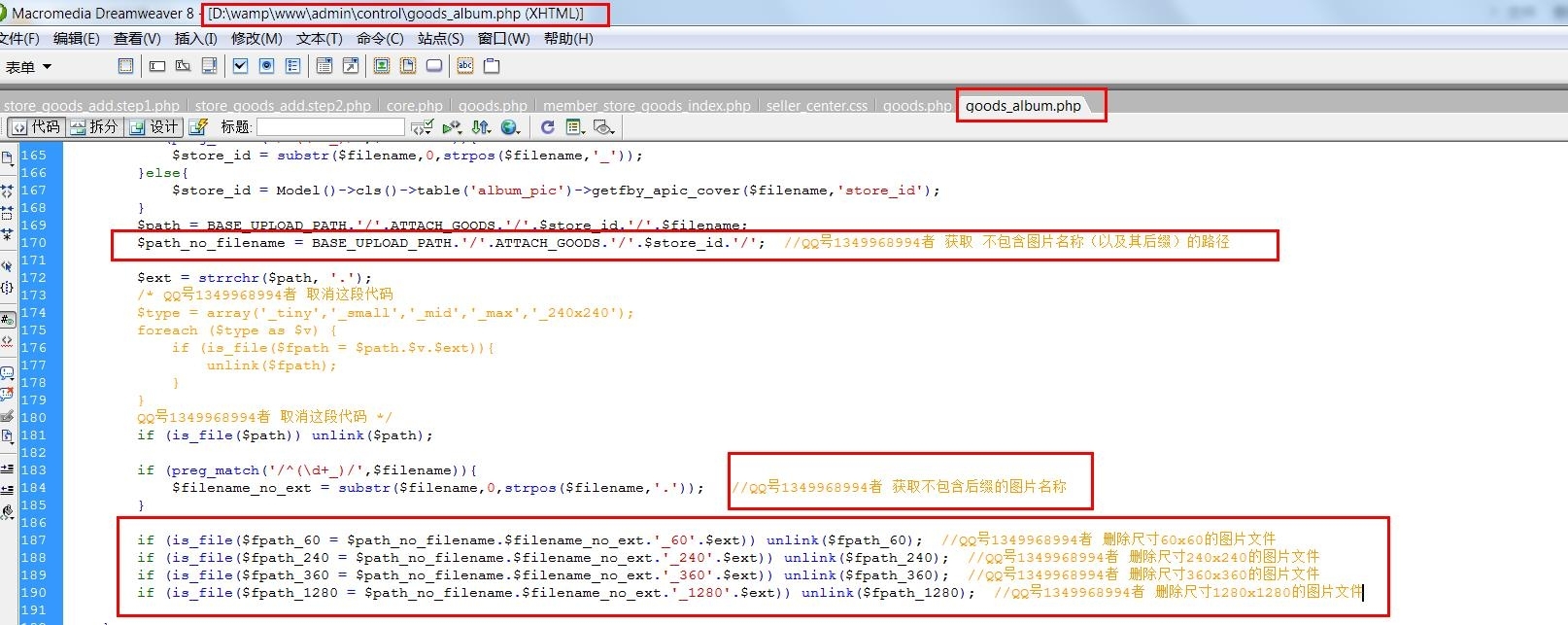Insert a File Field form object
This screenshot has width=1568, height=625.
click(408, 66)
